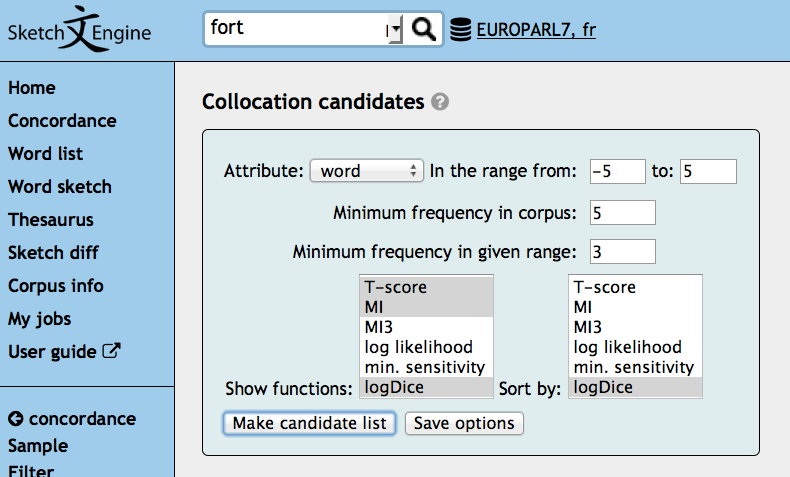
Task: Select min. sensitivity in Show functions list
Action: (426, 367)
